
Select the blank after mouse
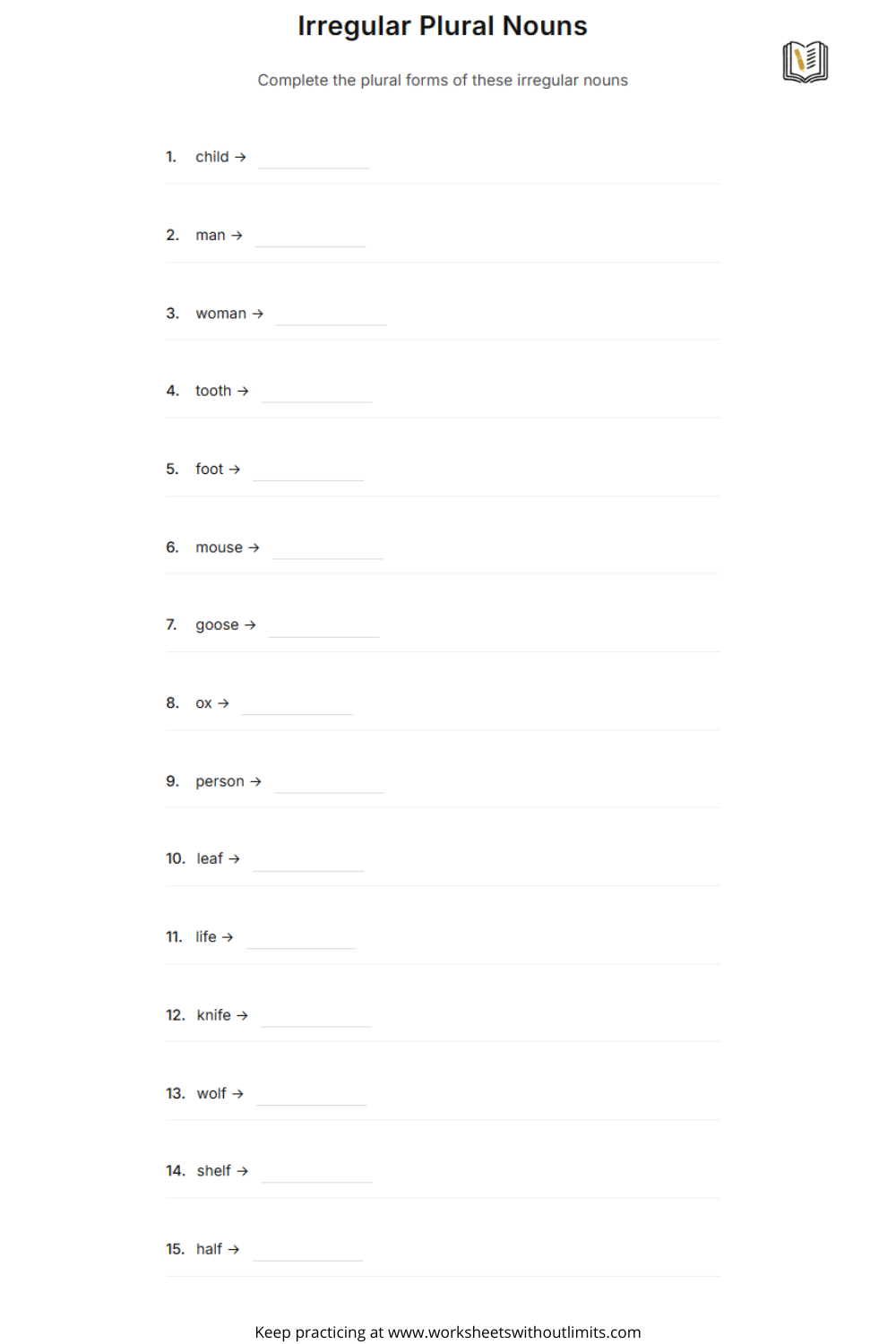[x=328, y=549]
